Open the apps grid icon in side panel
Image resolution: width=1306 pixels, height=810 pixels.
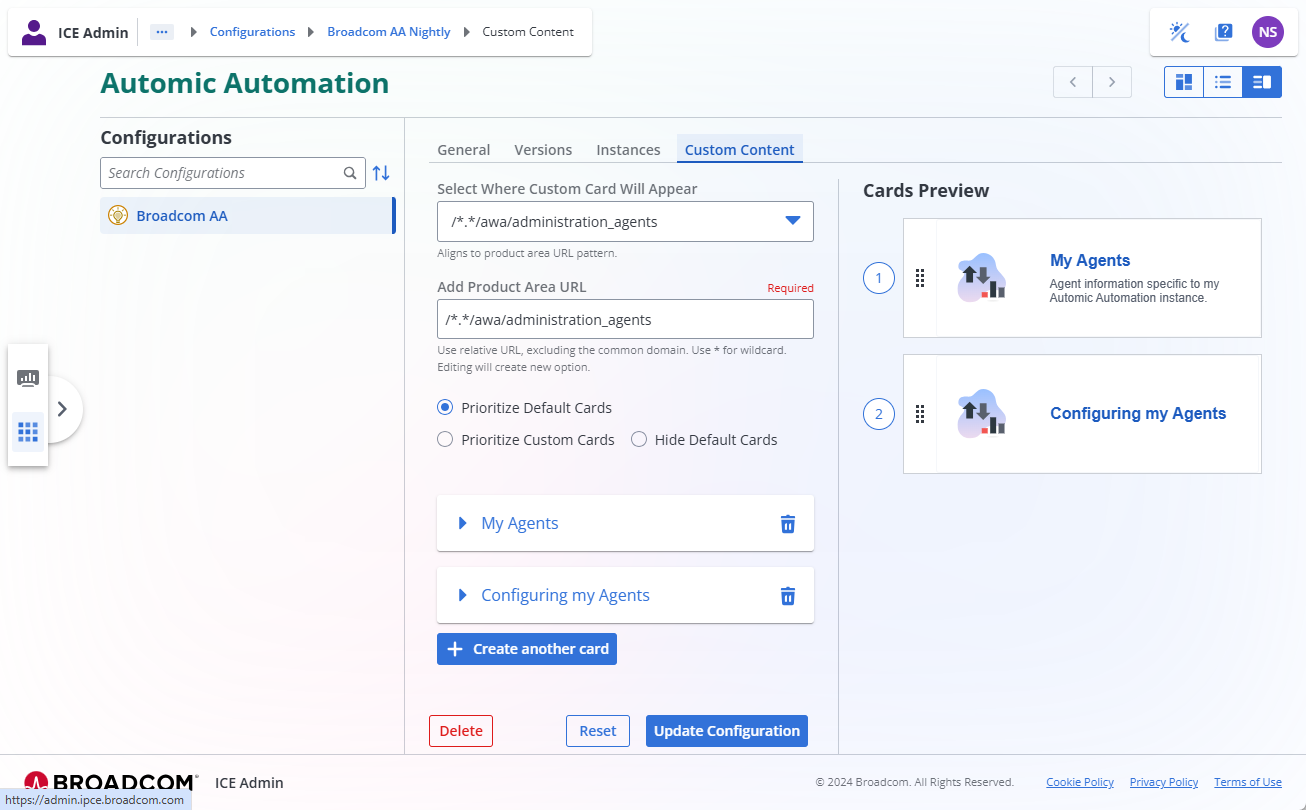28,432
